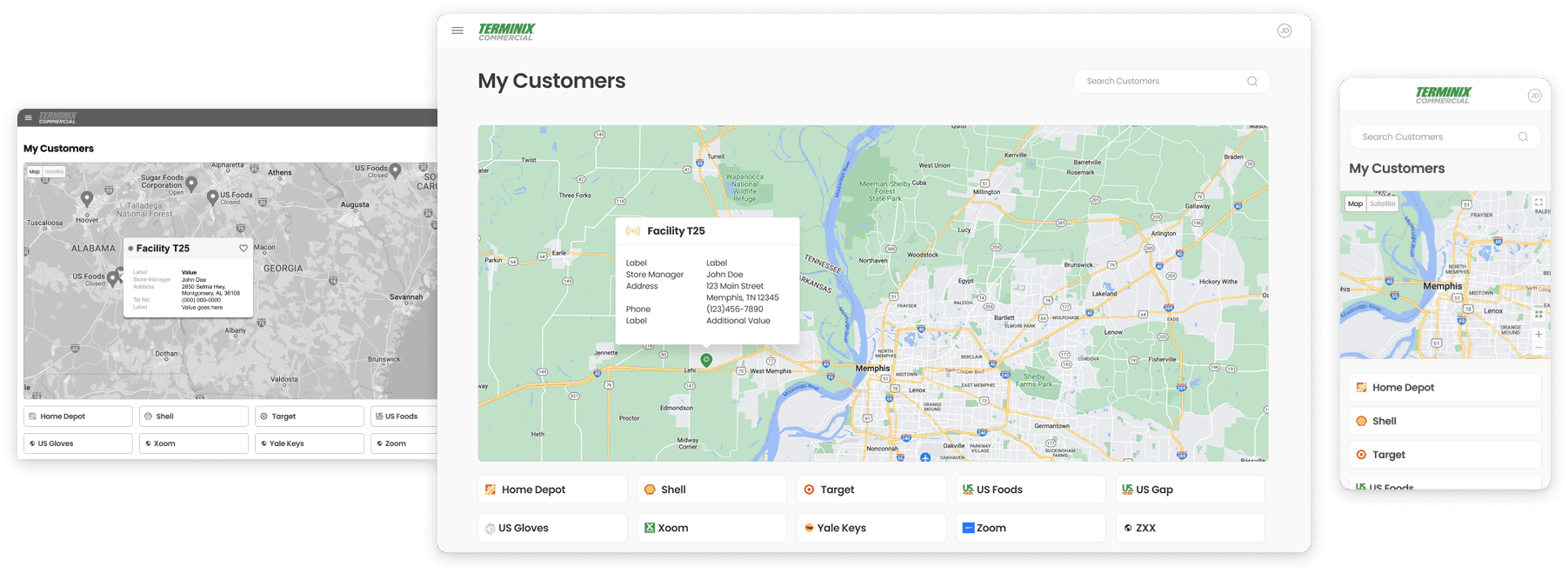Click John Doe store manager in center popup
Viewport: 1568px width, 573px height.
pos(724,274)
